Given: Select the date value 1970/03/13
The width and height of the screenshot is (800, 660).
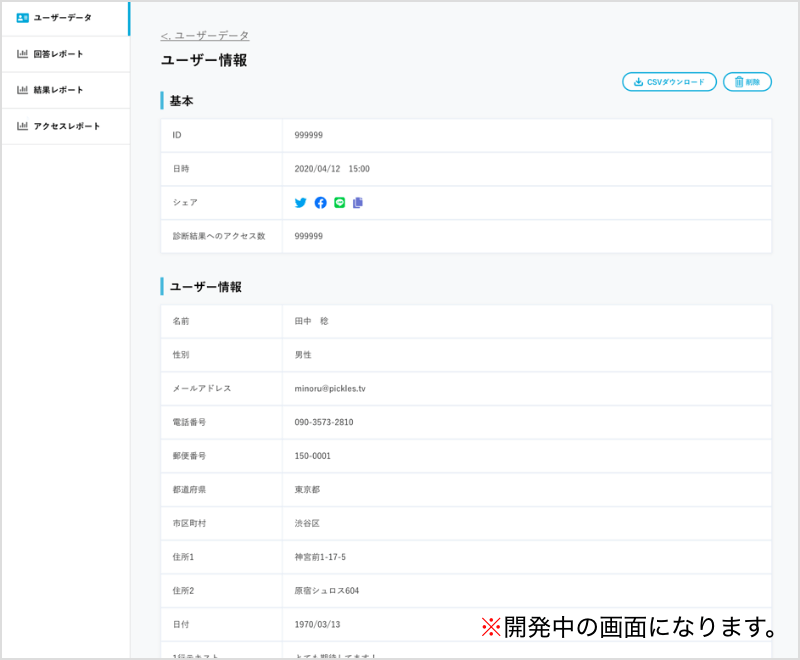Looking at the screenshot, I should [317, 624].
